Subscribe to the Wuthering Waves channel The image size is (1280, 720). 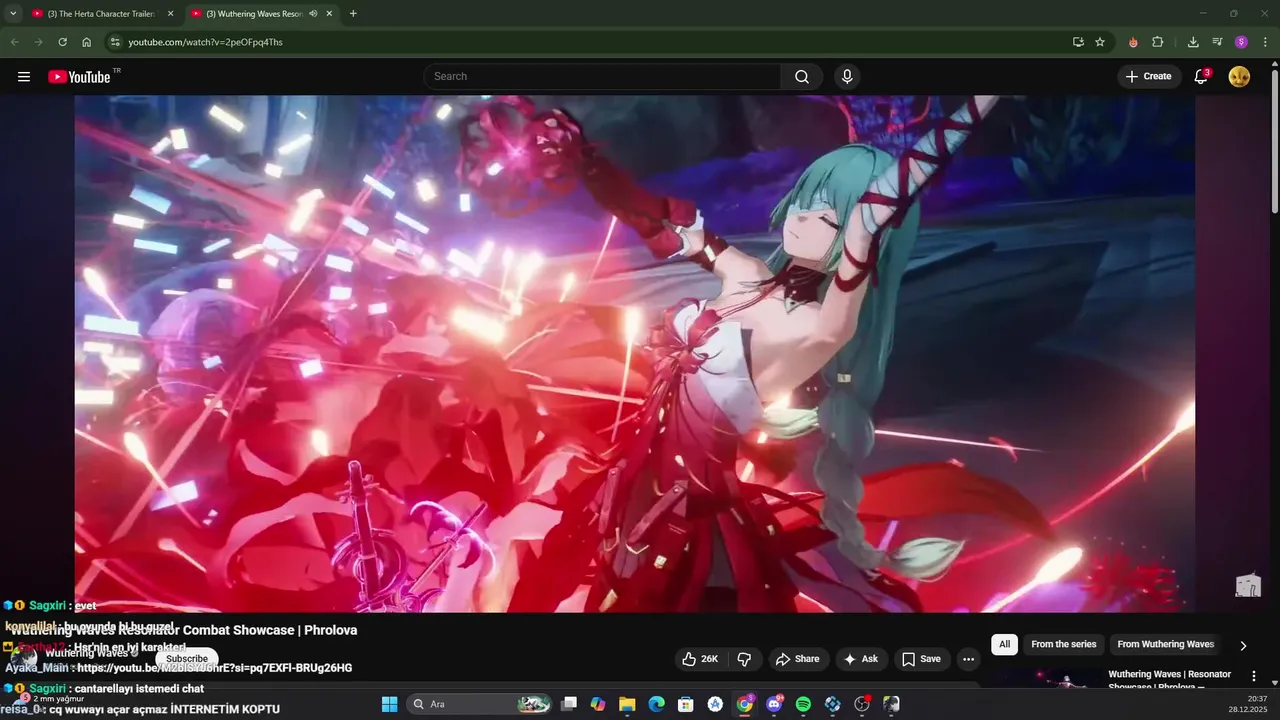coord(187,659)
